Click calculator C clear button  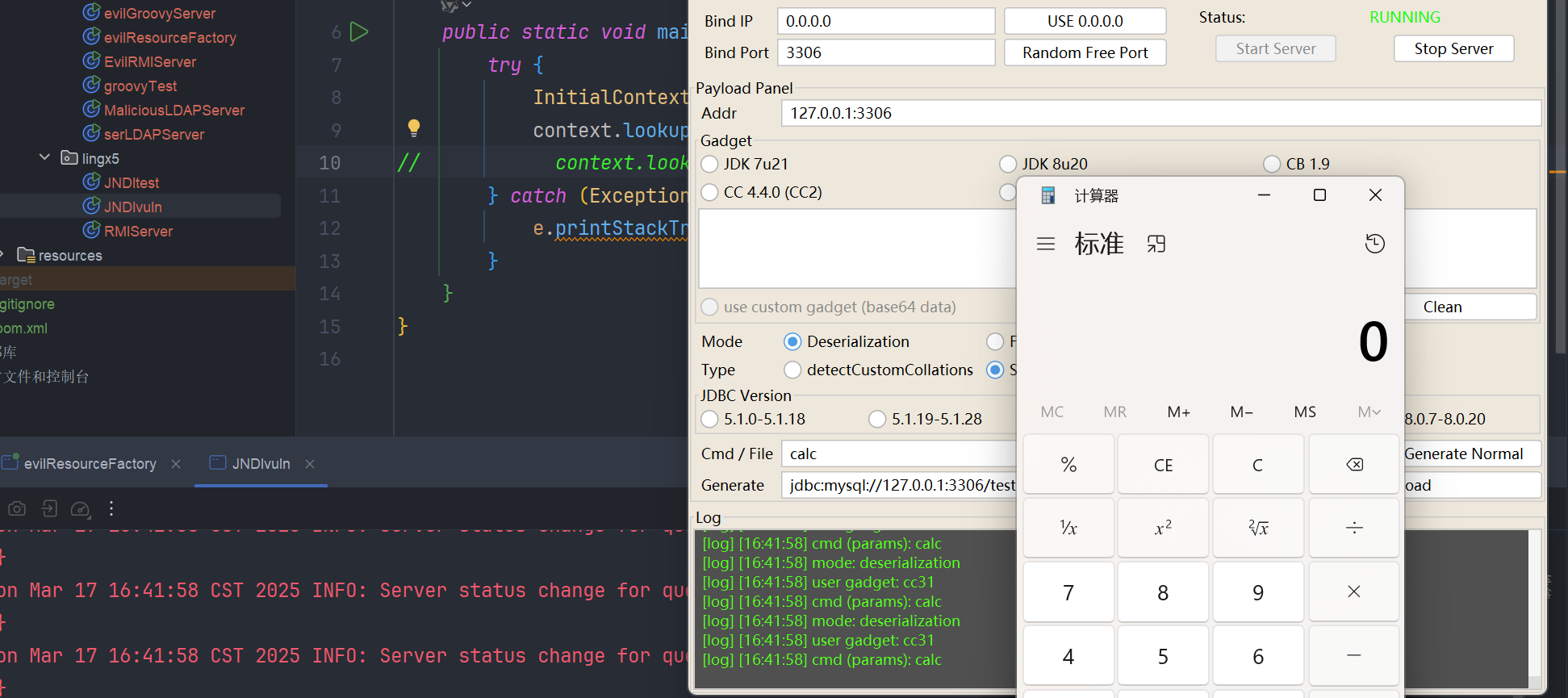pyautogui.click(x=1258, y=465)
